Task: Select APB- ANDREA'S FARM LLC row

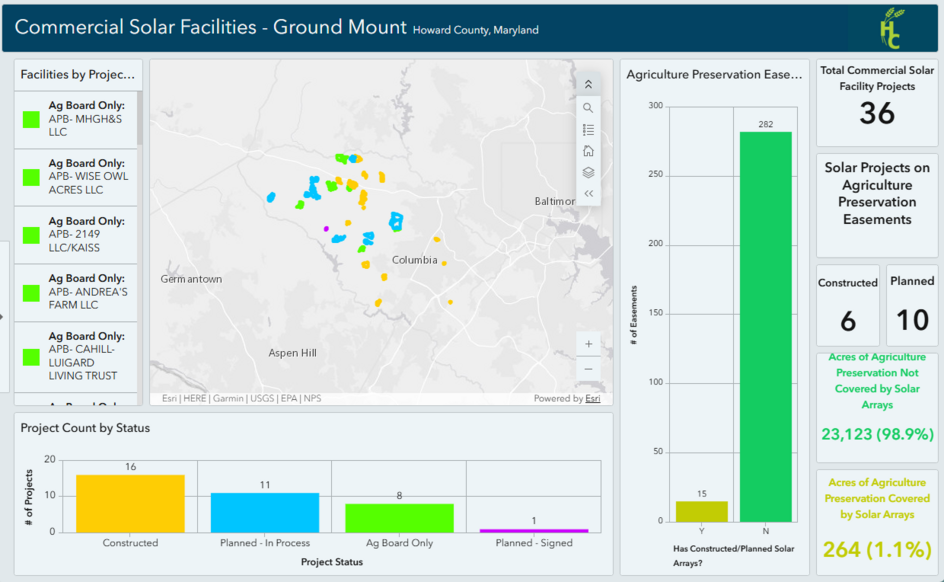Action: pyautogui.click(x=76, y=292)
